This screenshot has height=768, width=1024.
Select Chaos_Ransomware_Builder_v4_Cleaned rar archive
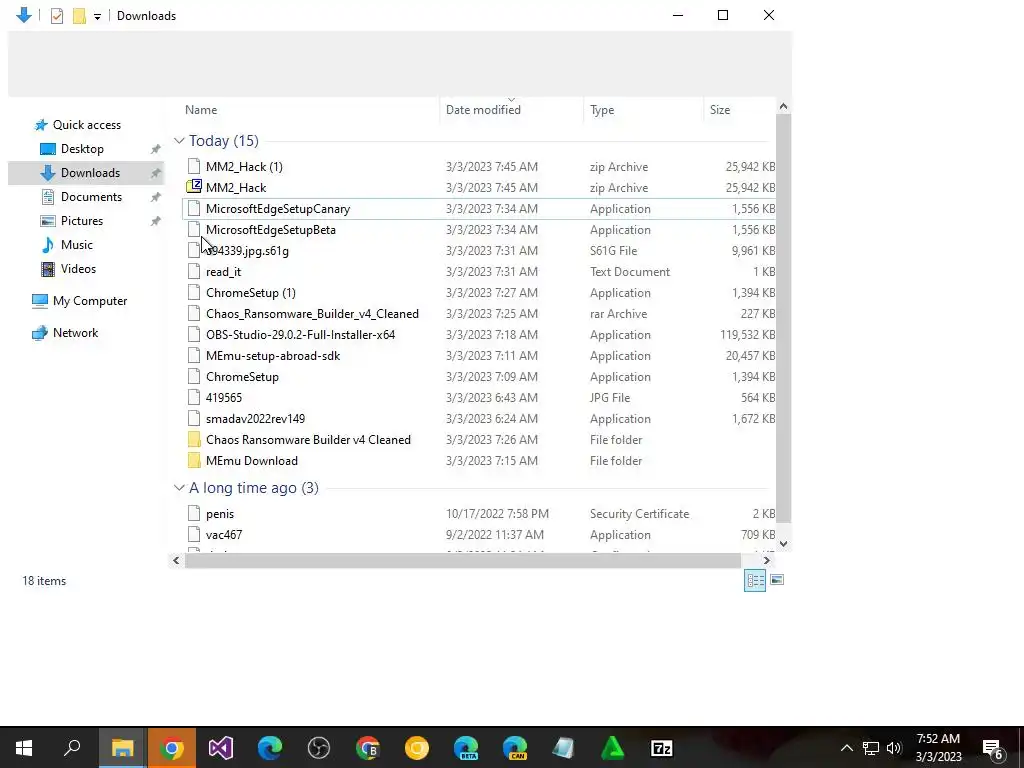(x=479, y=313)
